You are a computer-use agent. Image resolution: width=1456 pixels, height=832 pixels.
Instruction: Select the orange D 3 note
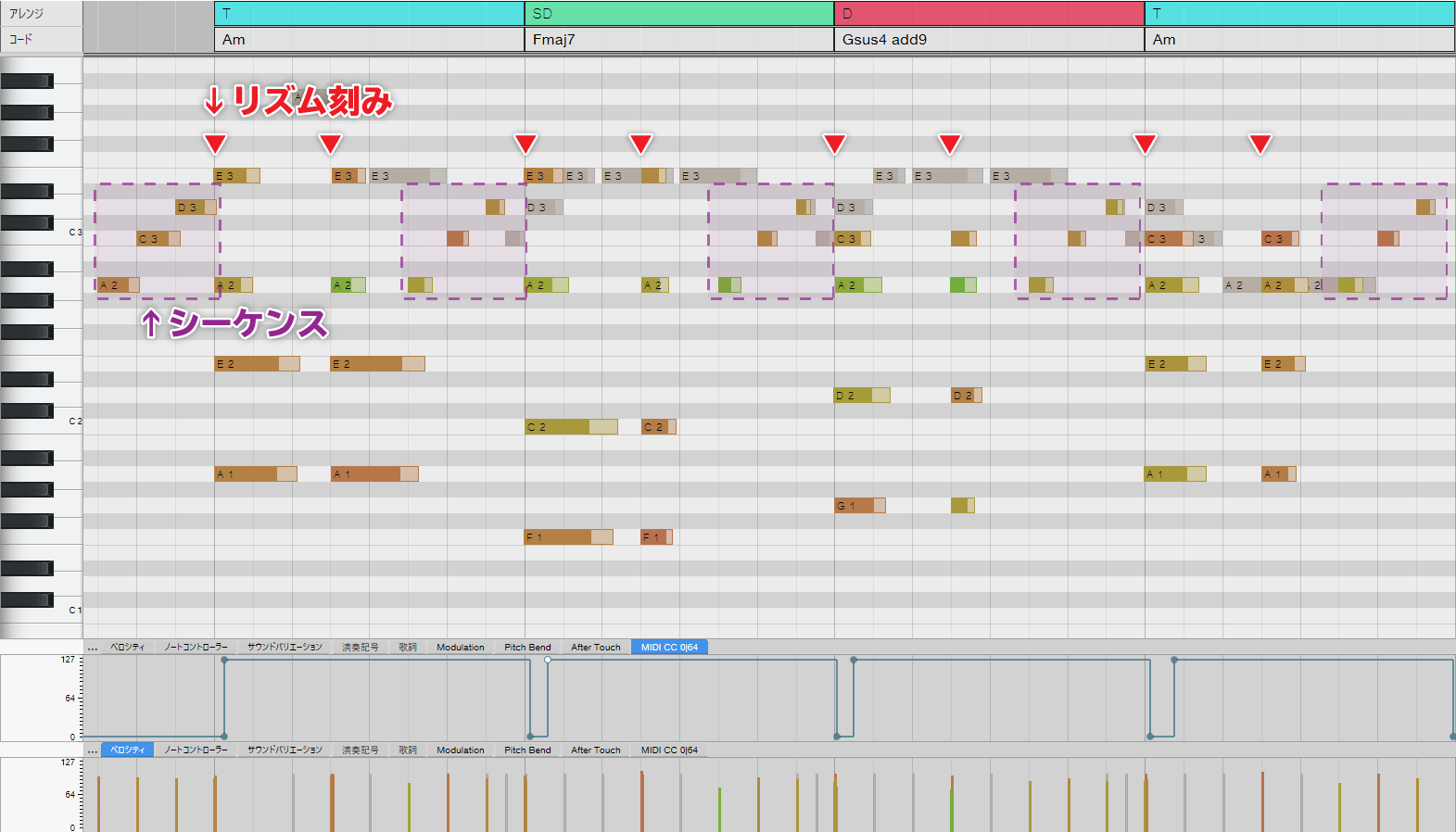pyautogui.click(x=196, y=207)
